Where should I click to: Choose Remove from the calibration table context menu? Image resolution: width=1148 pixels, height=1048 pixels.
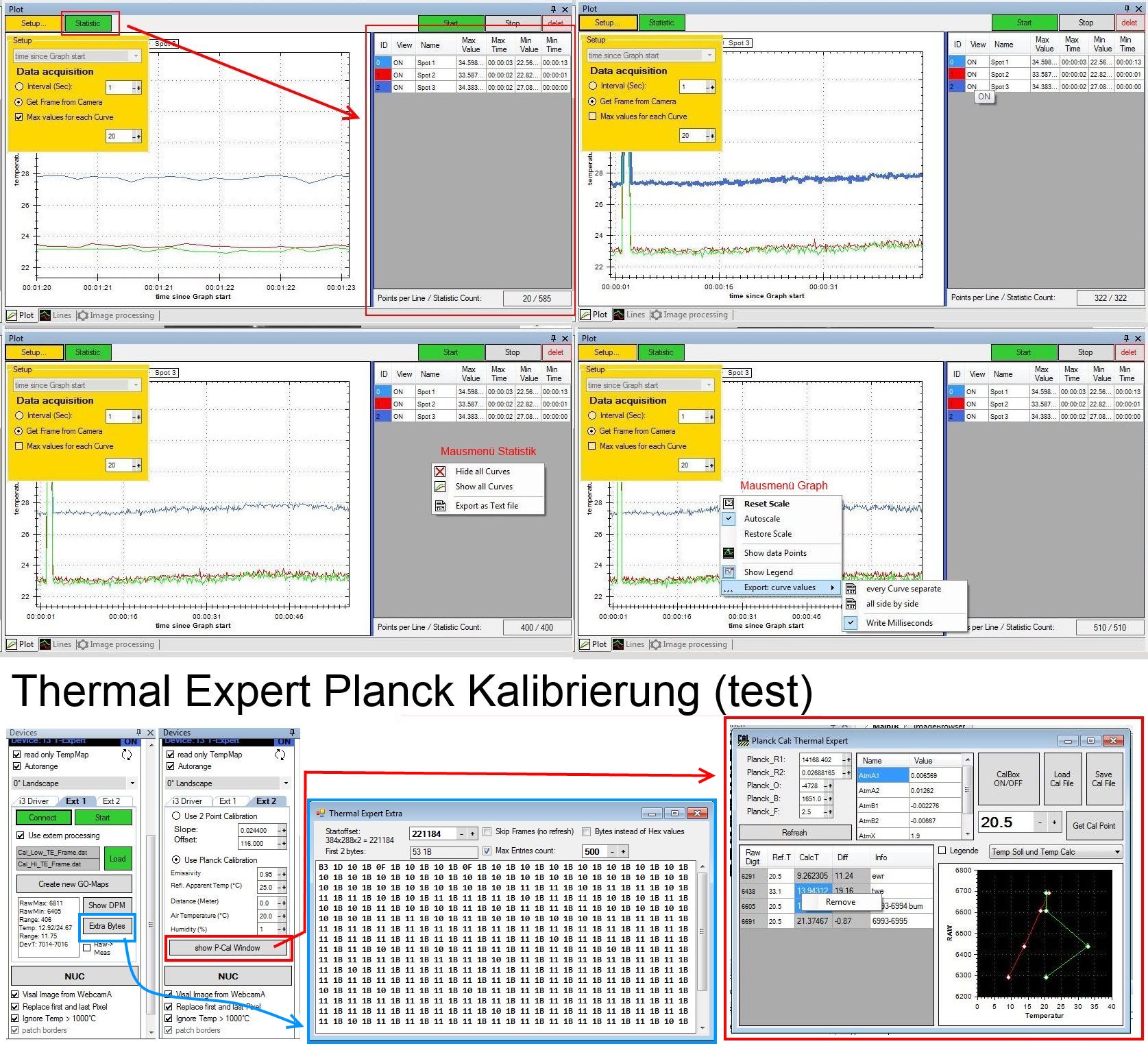pos(840,902)
